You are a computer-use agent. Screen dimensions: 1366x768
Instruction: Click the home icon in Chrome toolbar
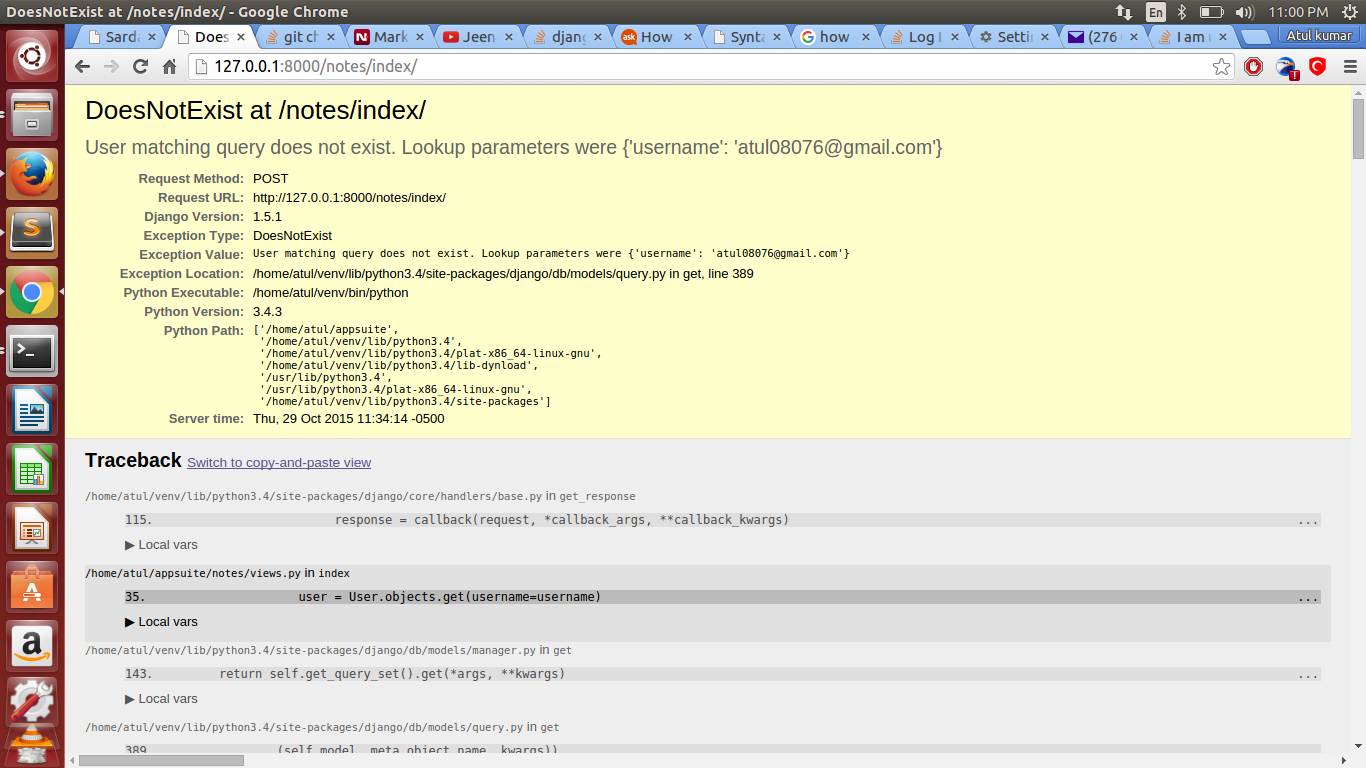click(170, 67)
